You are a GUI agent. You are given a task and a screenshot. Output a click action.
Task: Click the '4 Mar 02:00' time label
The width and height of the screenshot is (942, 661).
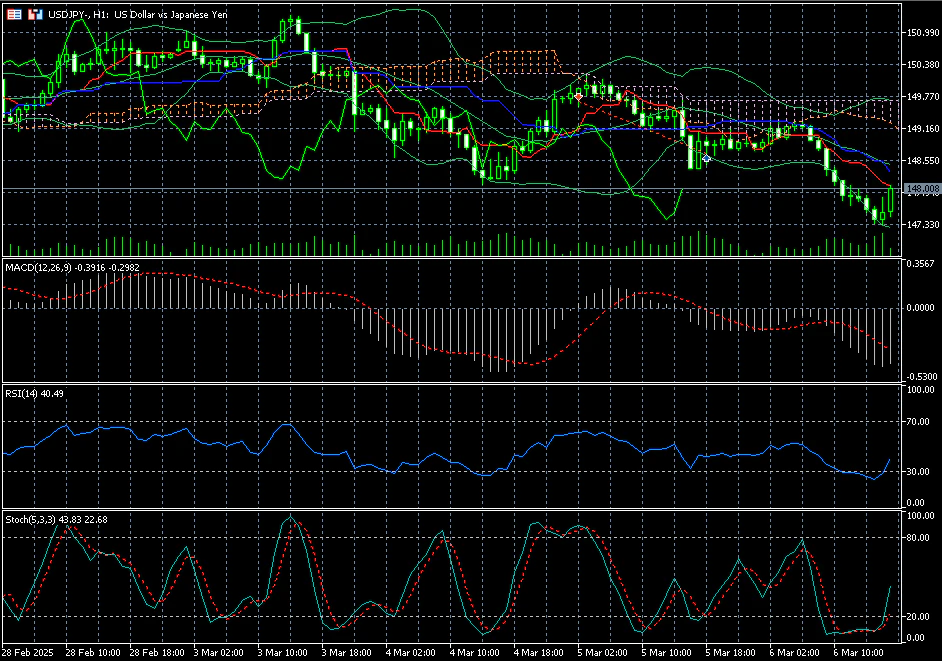[410, 653]
